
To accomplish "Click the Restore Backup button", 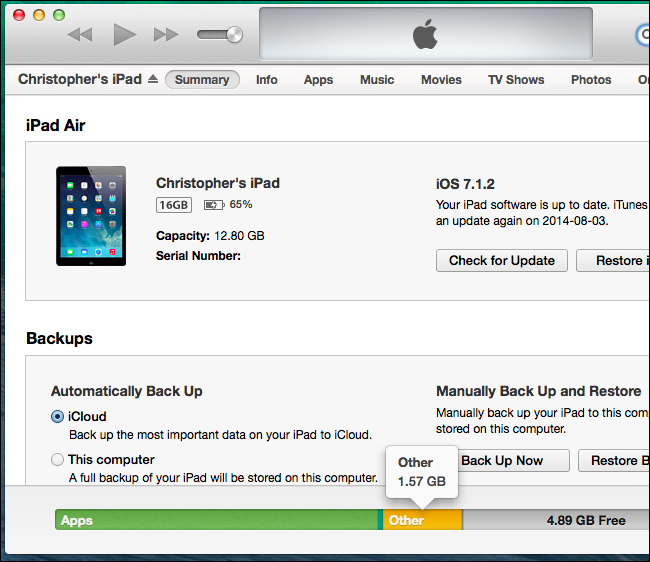I will tap(614, 460).
